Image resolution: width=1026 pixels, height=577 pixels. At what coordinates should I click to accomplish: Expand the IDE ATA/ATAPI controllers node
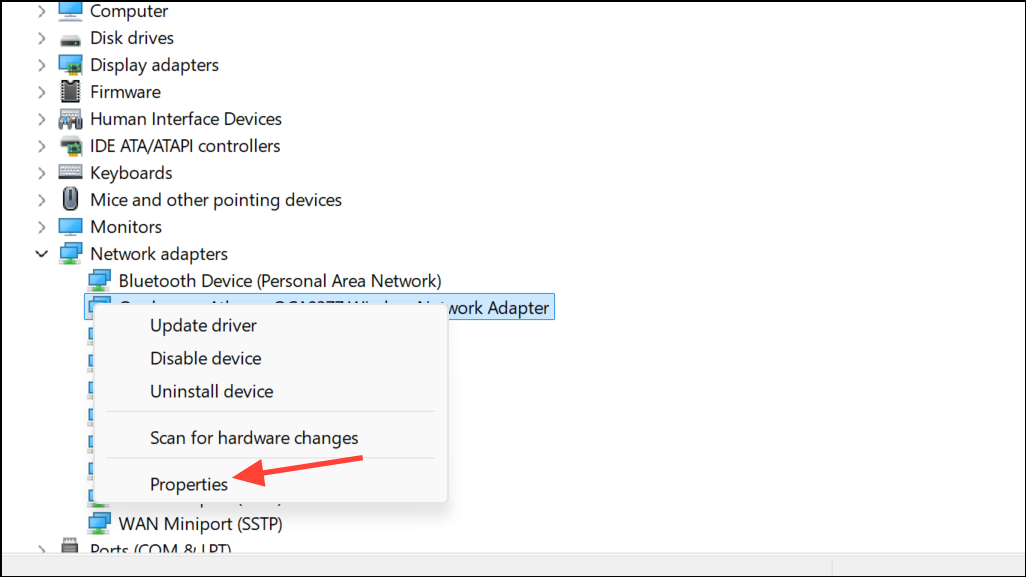41,146
